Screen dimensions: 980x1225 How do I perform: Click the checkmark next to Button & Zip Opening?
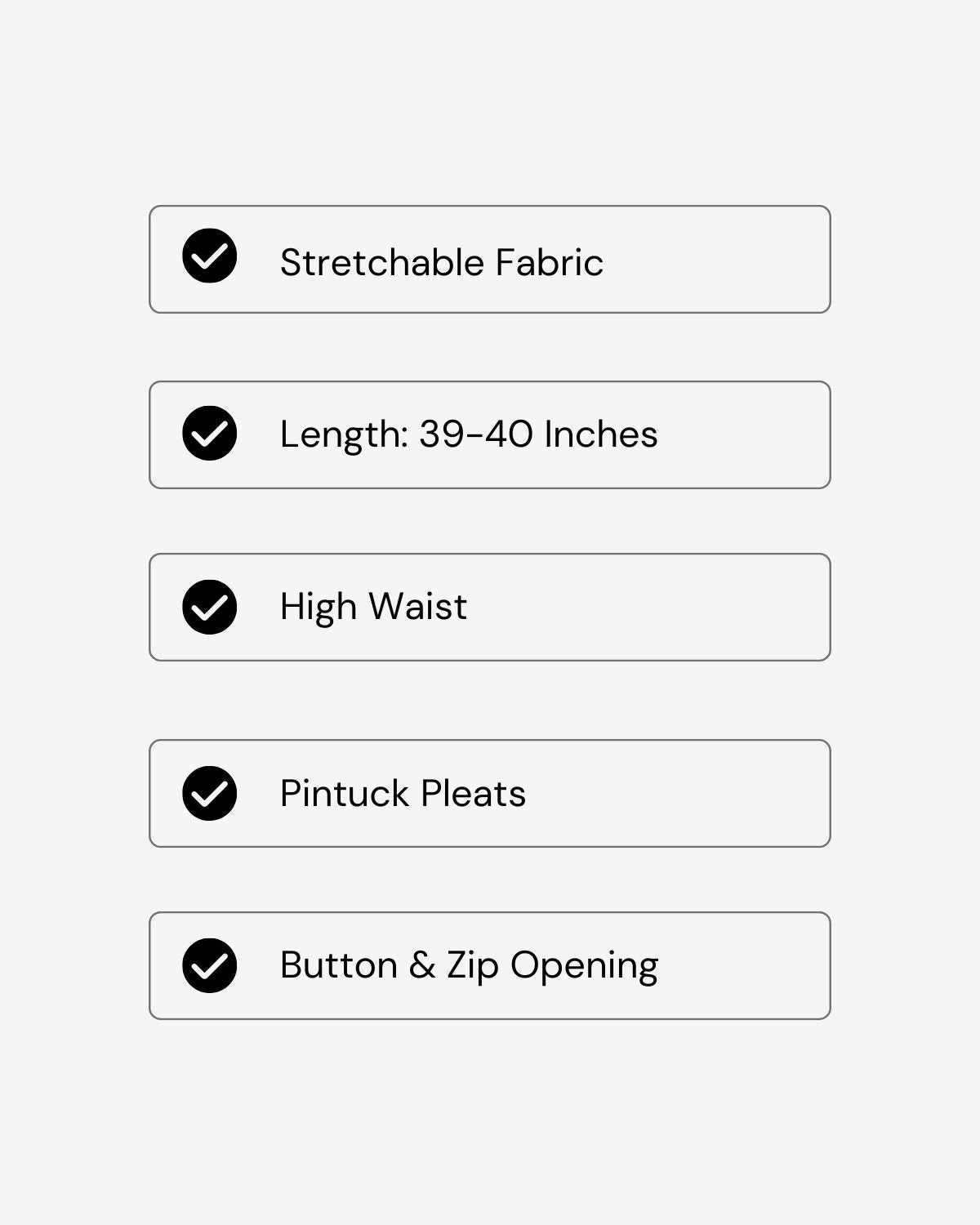click(210, 965)
